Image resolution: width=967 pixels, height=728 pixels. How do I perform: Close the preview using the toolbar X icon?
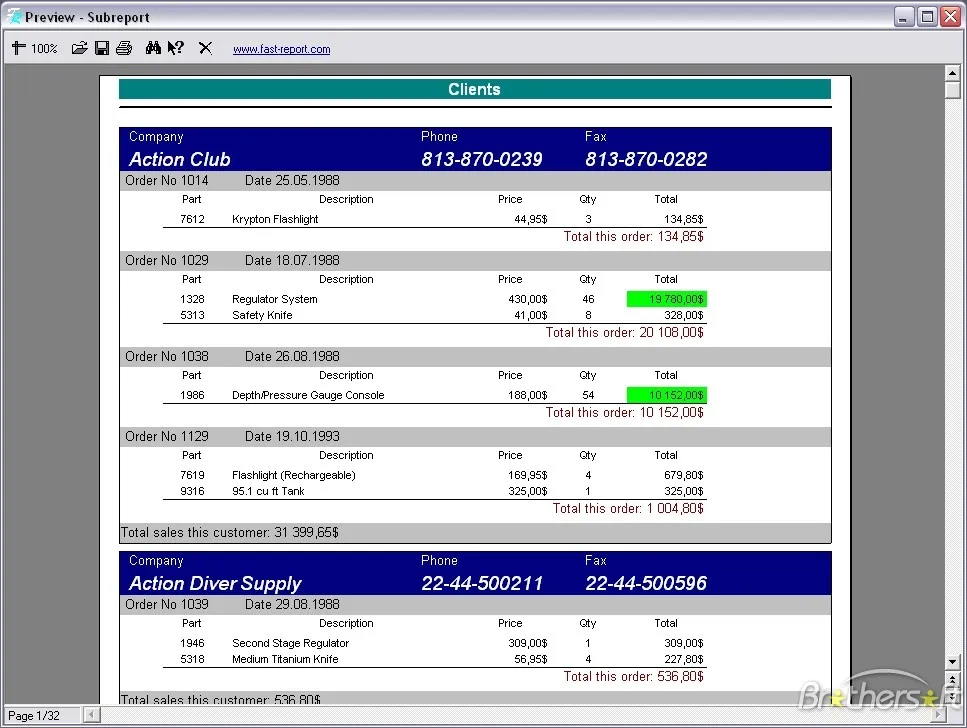[x=205, y=48]
